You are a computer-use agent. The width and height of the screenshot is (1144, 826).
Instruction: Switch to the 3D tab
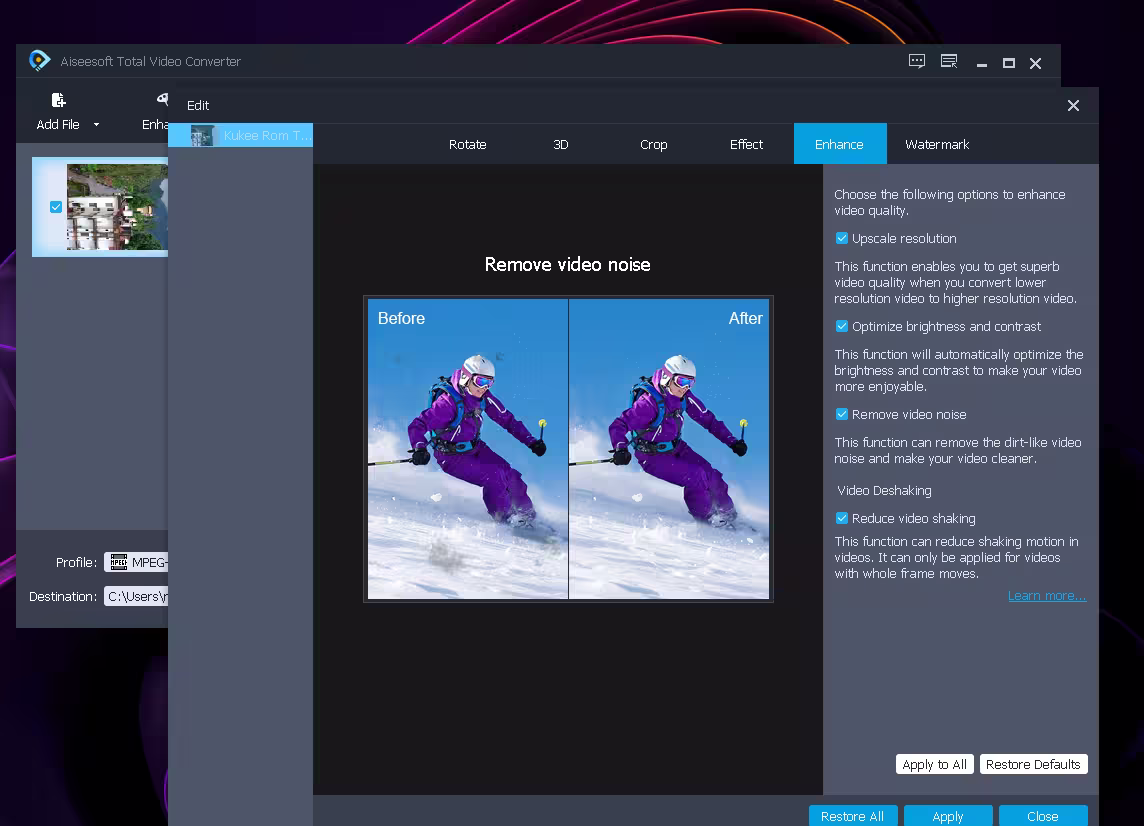560,144
